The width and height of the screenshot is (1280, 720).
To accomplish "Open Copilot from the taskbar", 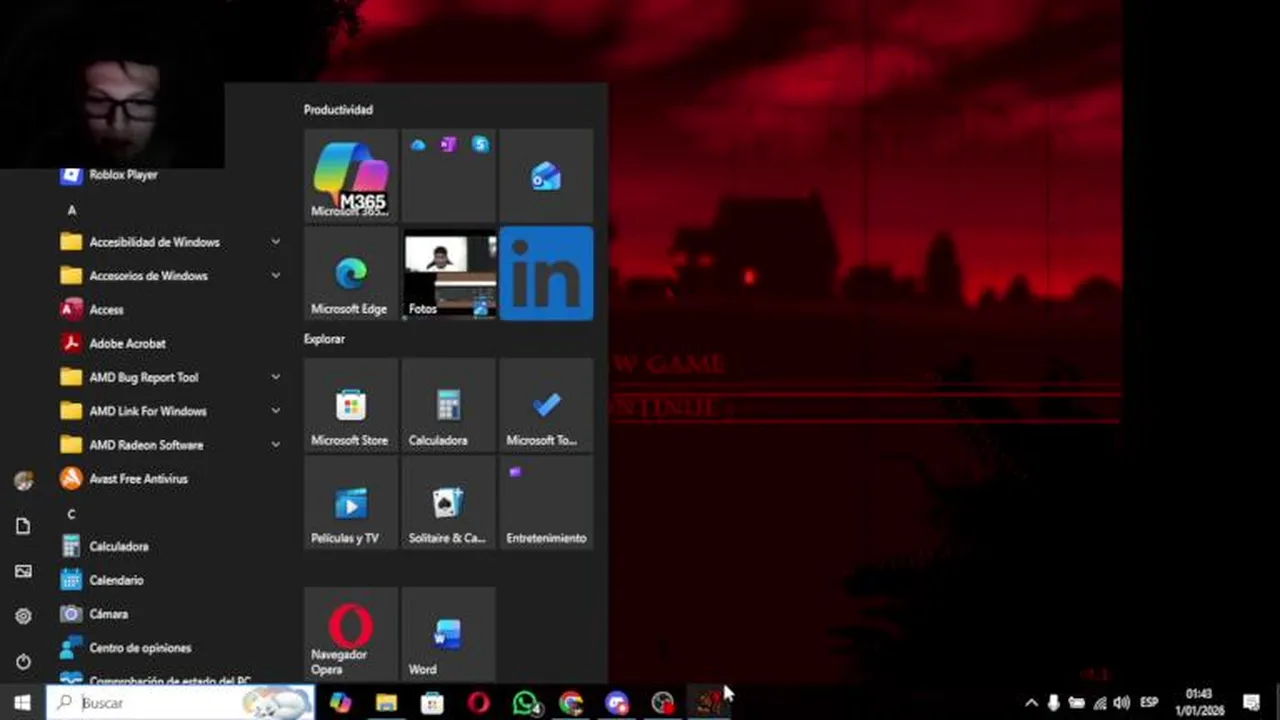I will coord(340,703).
